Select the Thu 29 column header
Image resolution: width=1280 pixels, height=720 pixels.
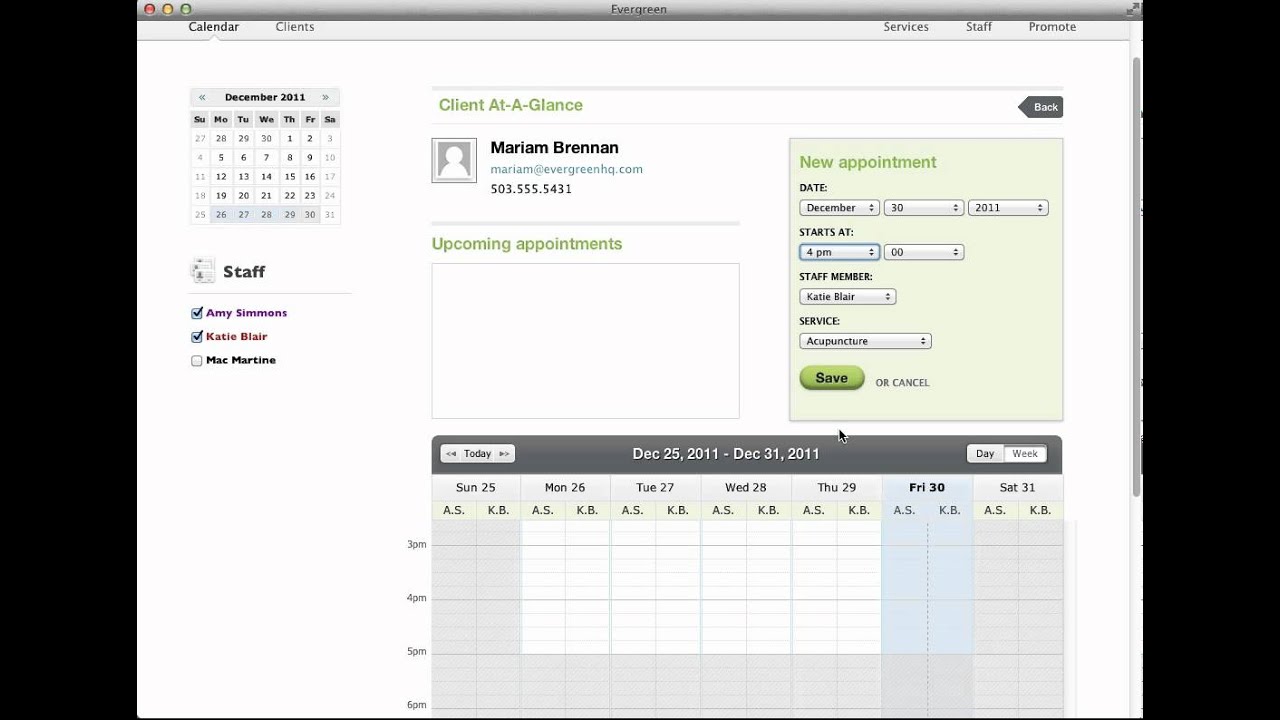coord(836,488)
